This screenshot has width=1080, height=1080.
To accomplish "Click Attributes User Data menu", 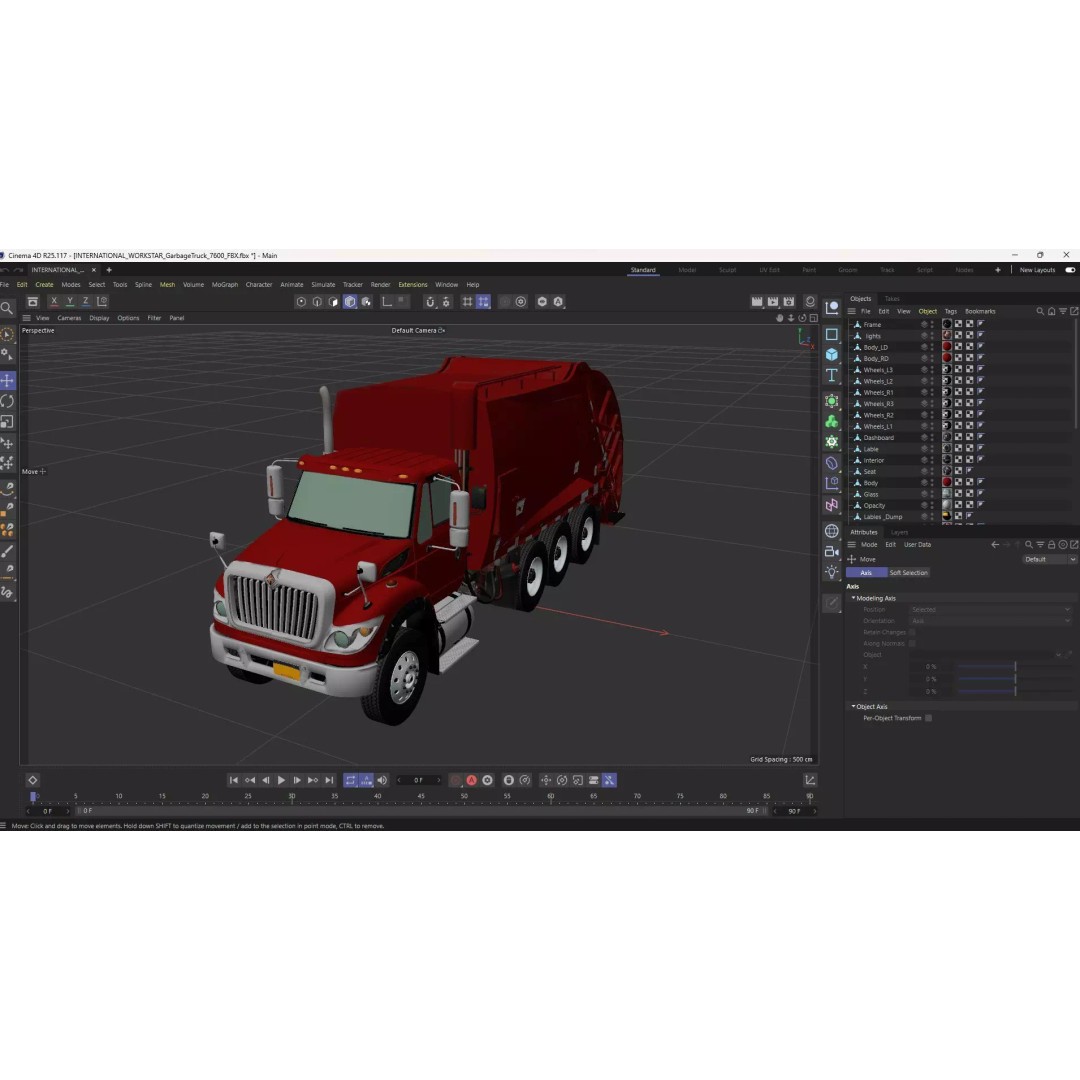I will pyautogui.click(x=917, y=545).
